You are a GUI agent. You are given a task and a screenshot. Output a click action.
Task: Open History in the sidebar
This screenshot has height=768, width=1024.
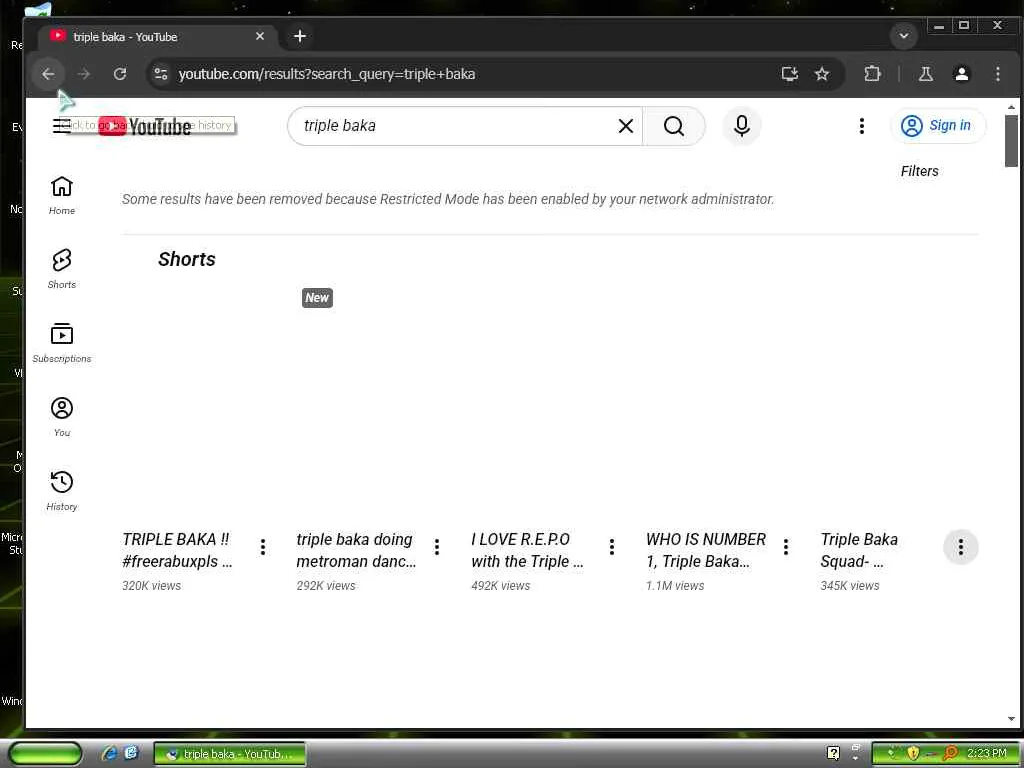(x=62, y=490)
